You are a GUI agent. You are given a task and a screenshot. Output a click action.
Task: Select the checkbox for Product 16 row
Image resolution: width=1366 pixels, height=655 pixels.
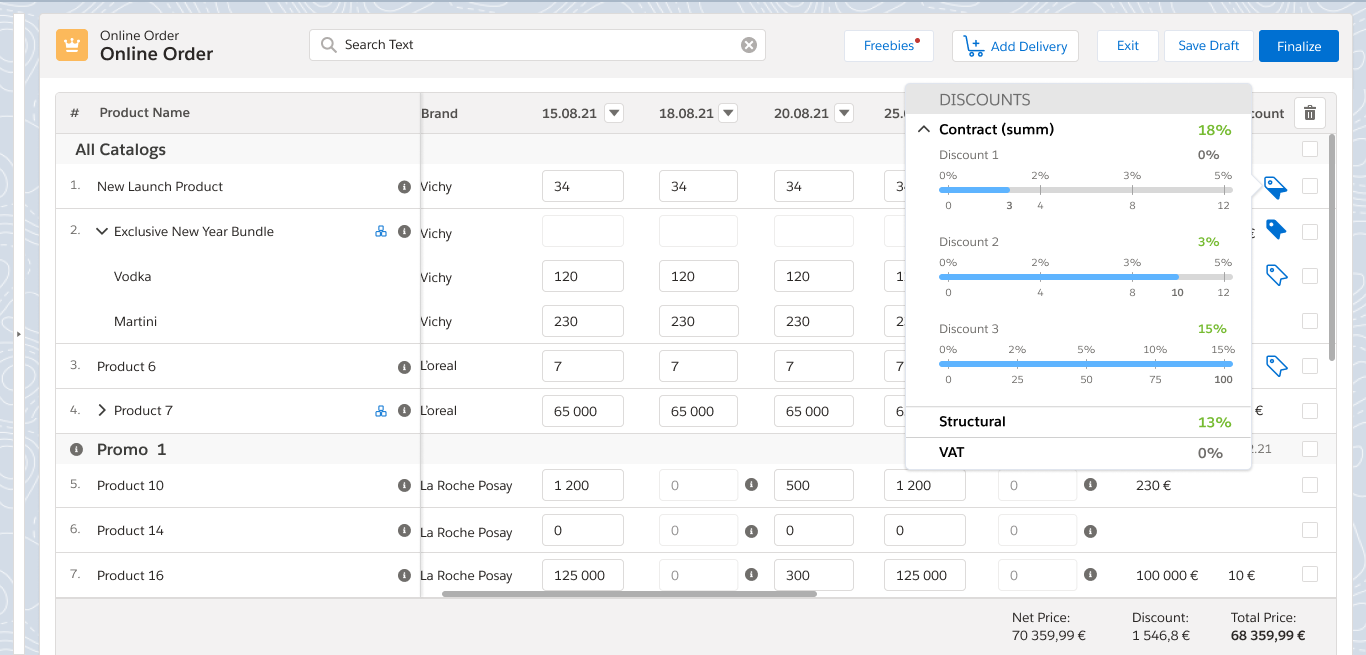(x=1310, y=574)
